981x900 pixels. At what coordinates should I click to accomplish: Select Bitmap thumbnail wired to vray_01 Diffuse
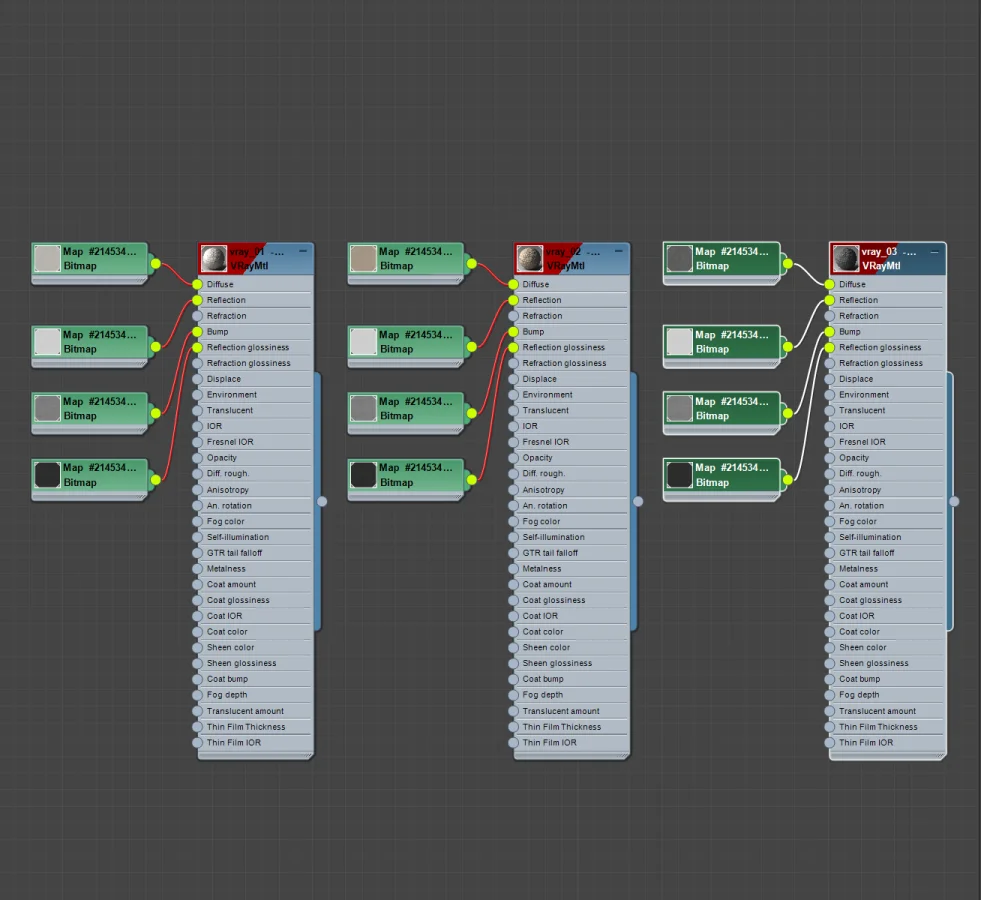[x=47, y=258]
